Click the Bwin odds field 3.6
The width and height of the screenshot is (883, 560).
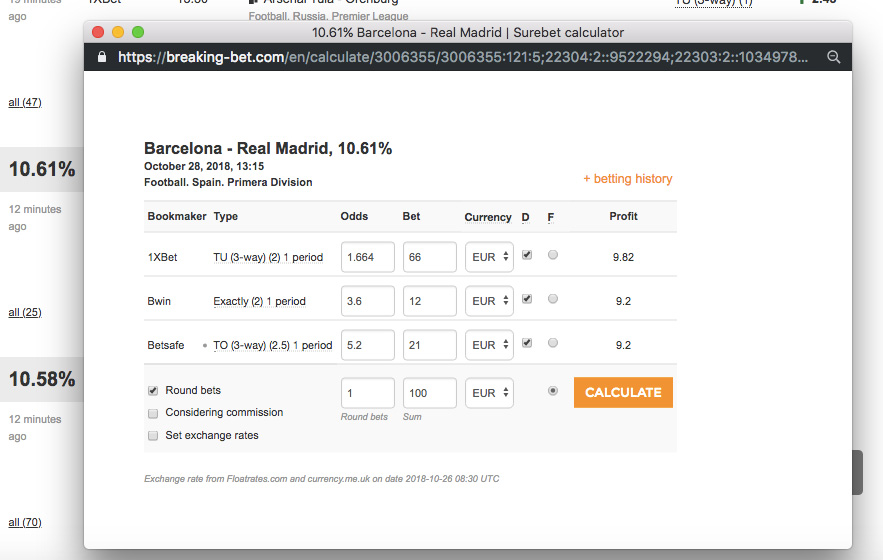click(368, 301)
